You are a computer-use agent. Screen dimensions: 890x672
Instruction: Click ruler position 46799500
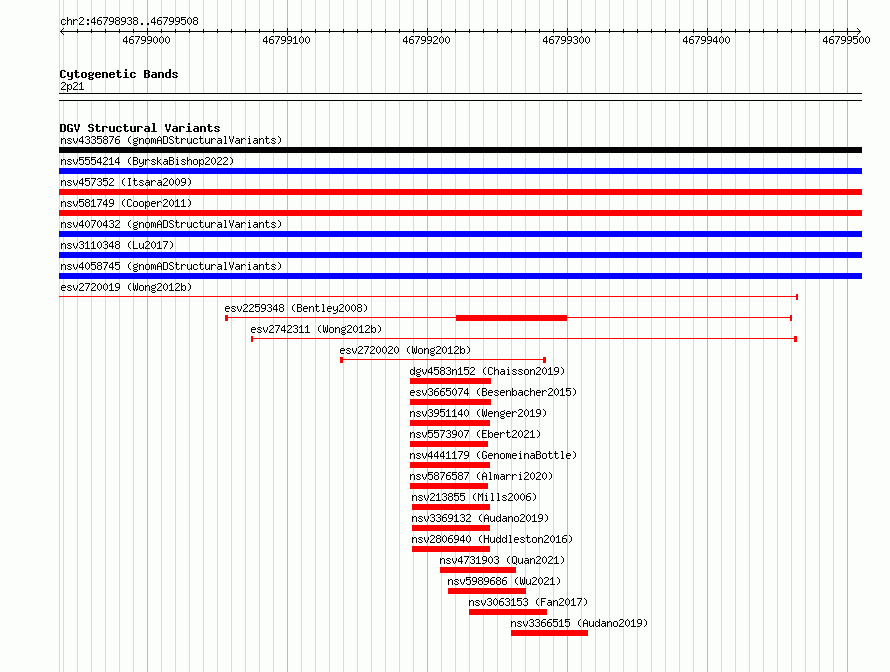tap(846, 40)
